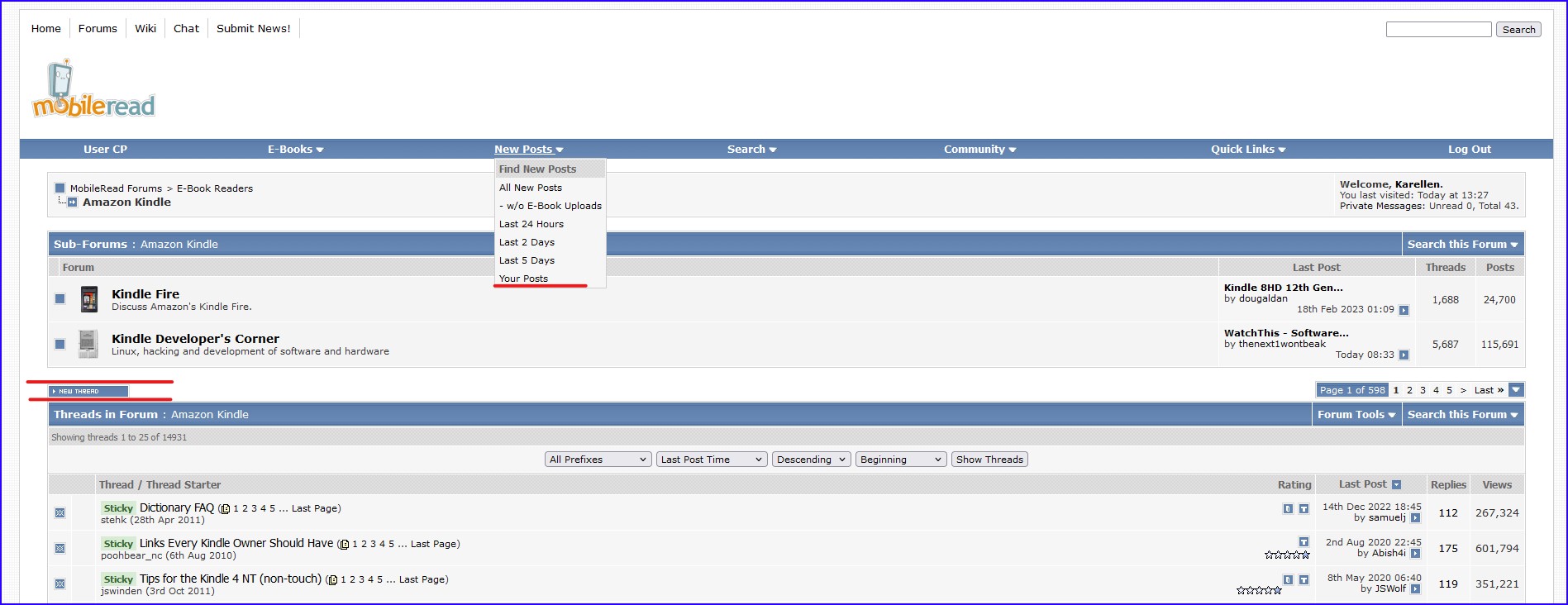Image resolution: width=1568 pixels, height=605 pixels.
Task: Click the star rating on Tips for Kindle 4 NT row
Action: pos(1259,591)
